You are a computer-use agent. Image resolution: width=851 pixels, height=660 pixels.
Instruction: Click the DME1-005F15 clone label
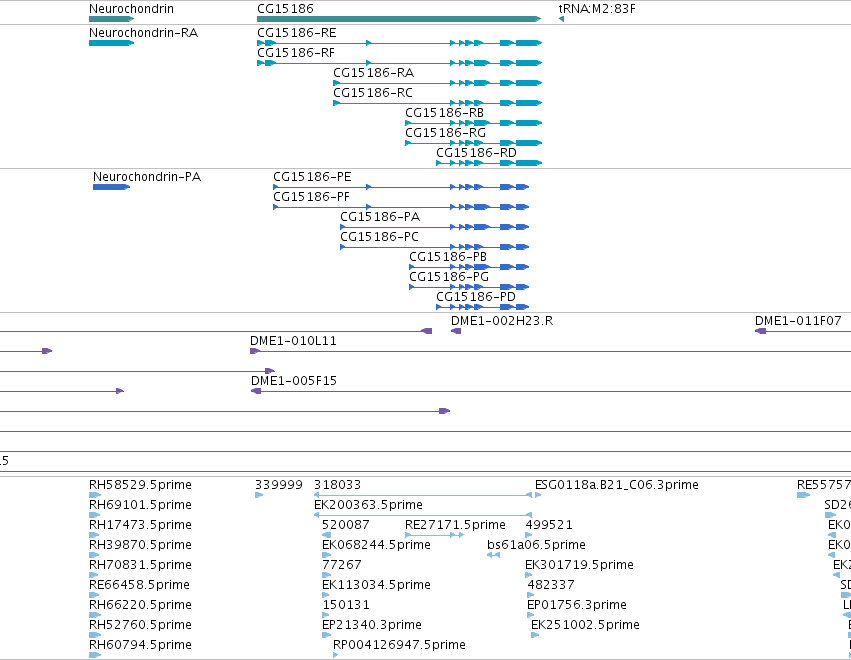pos(294,381)
